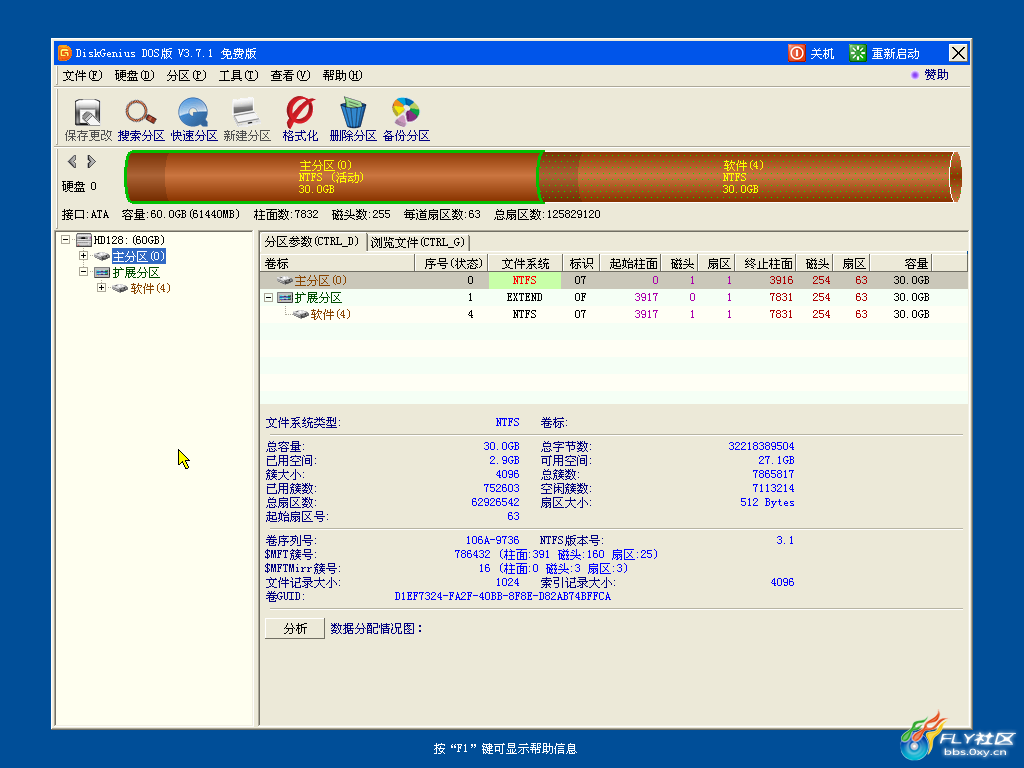Click the NTFS cell of 主分区(0) row
The height and width of the screenshot is (768, 1024).
pos(524,280)
